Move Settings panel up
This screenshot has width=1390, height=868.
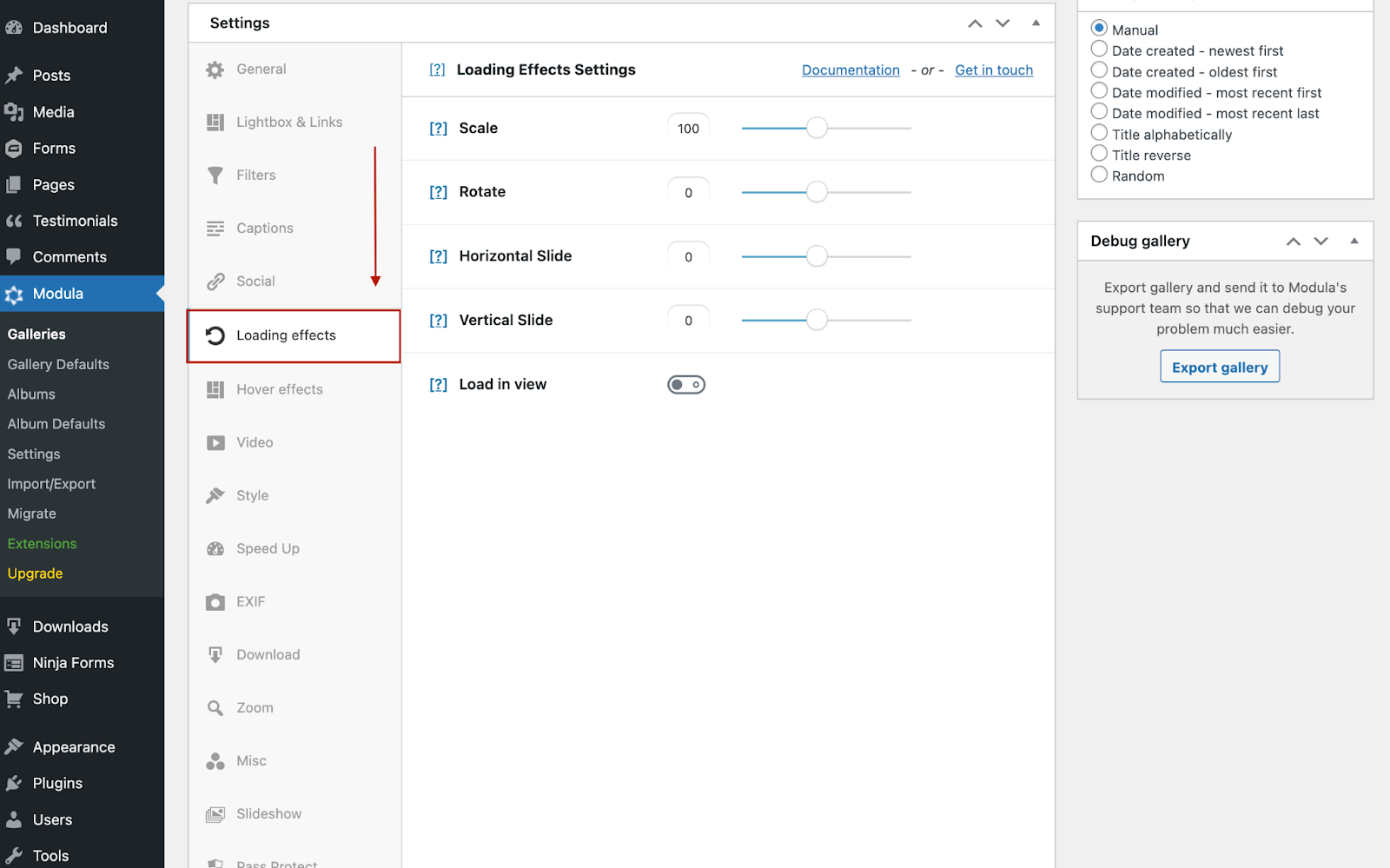tap(975, 23)
